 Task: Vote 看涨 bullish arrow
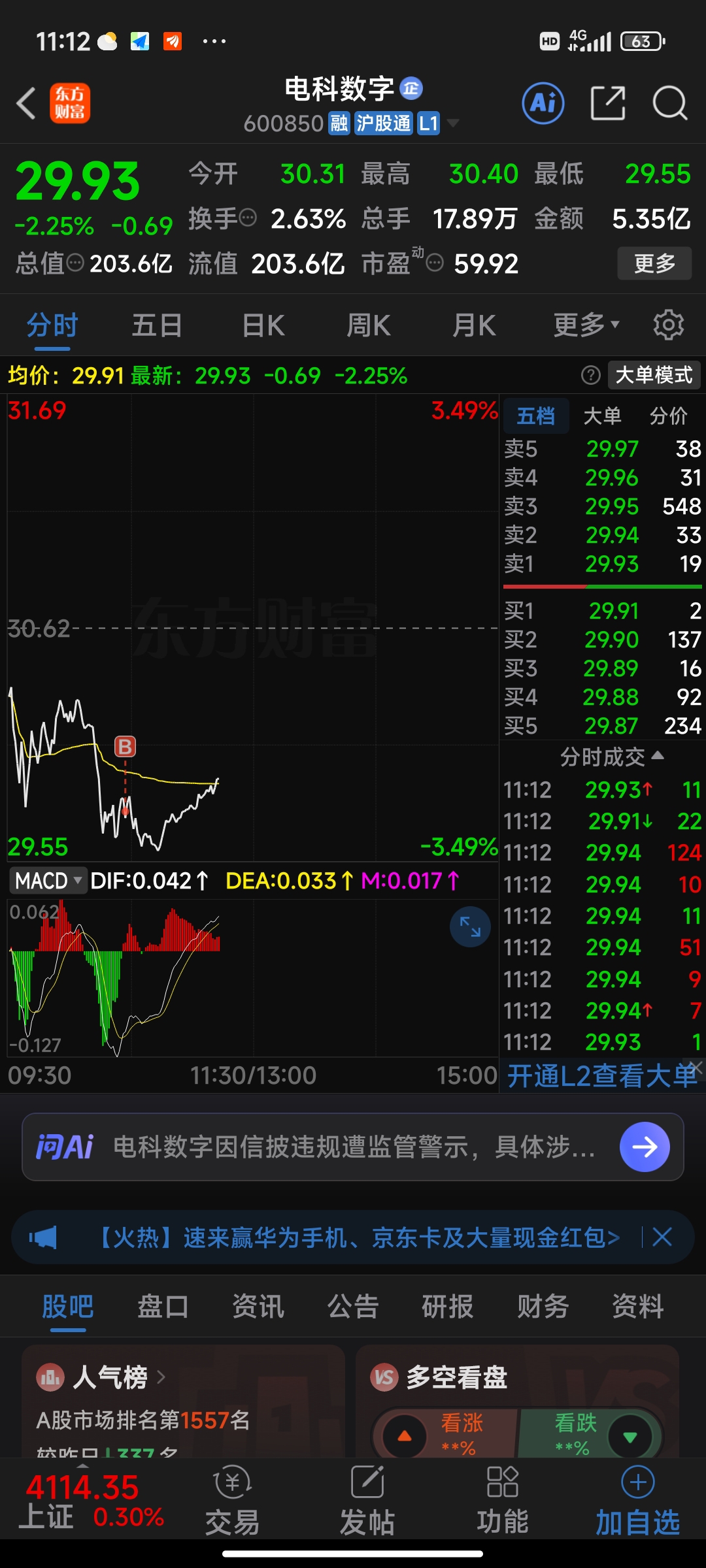click(x=405, y=1435)
